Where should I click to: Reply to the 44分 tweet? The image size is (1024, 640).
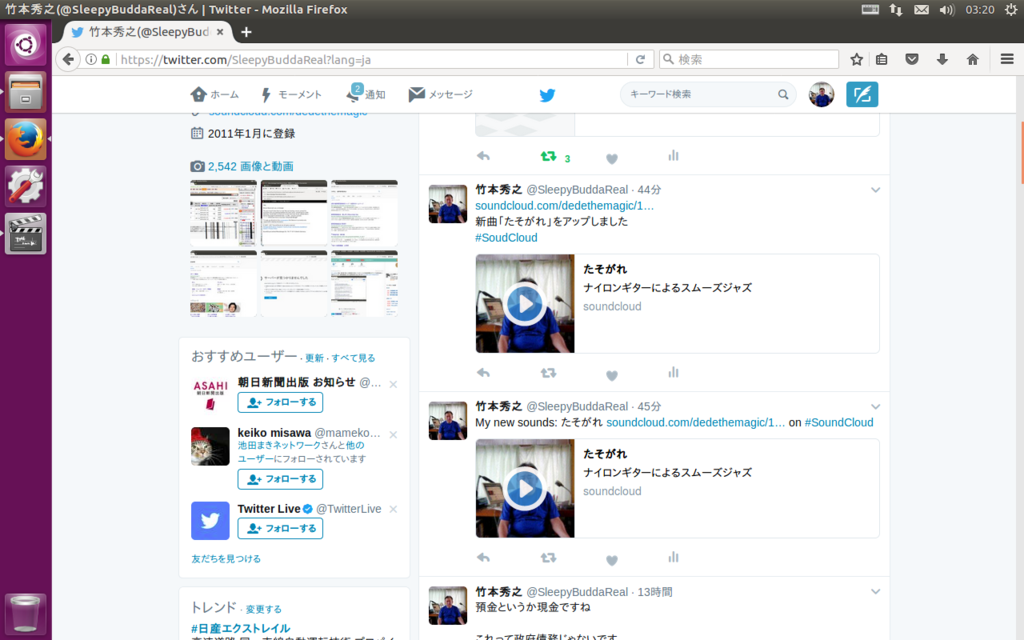483,373
